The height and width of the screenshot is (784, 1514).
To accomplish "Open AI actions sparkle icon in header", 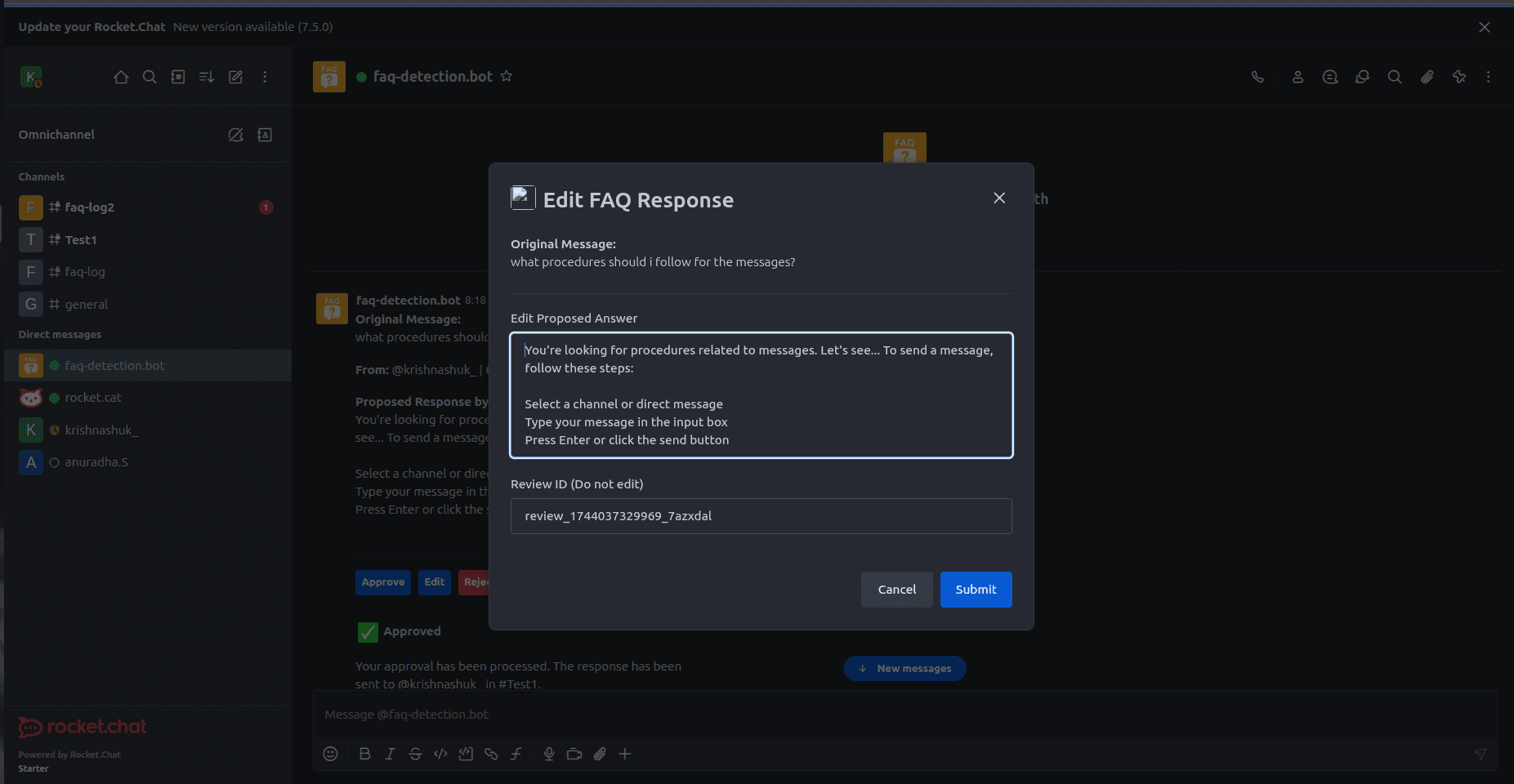I will [1459, 77].
